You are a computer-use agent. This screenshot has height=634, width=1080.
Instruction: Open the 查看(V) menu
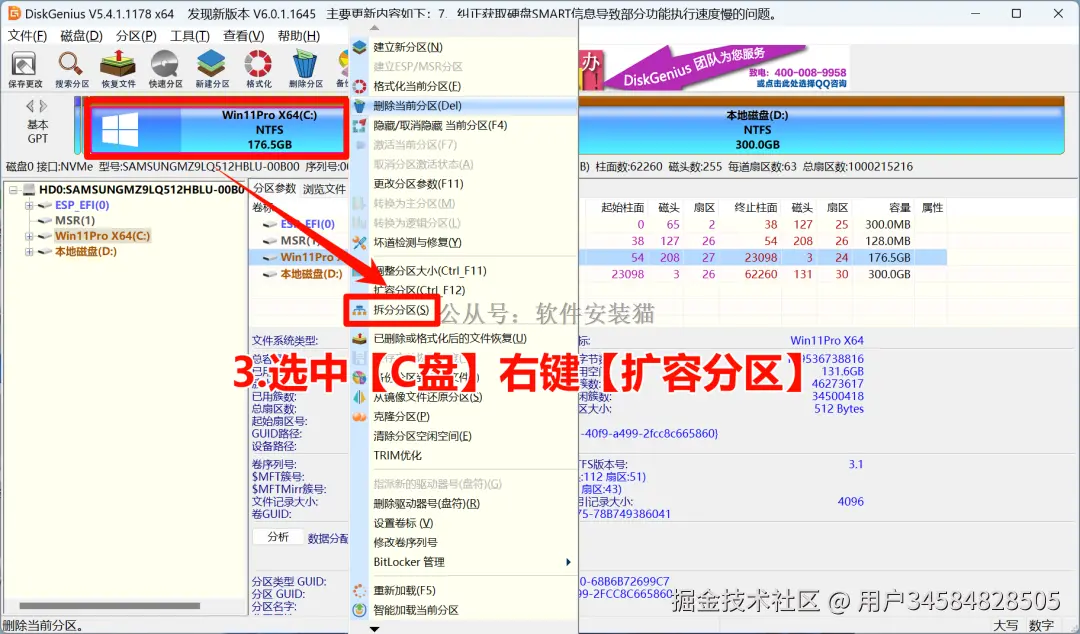click(244, 36)
